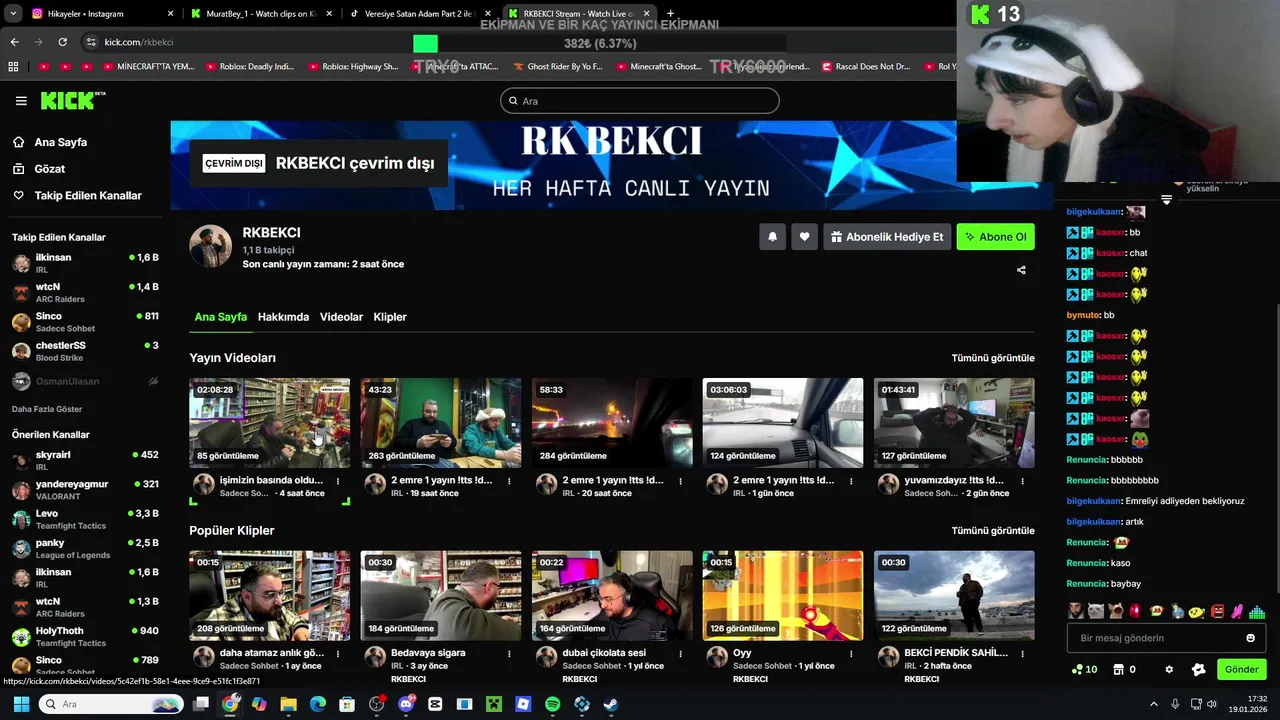This screenshot has width=1280, height=720.
Task: Open wtcN ARC Raiders followed channel
Action: (85, 293)
